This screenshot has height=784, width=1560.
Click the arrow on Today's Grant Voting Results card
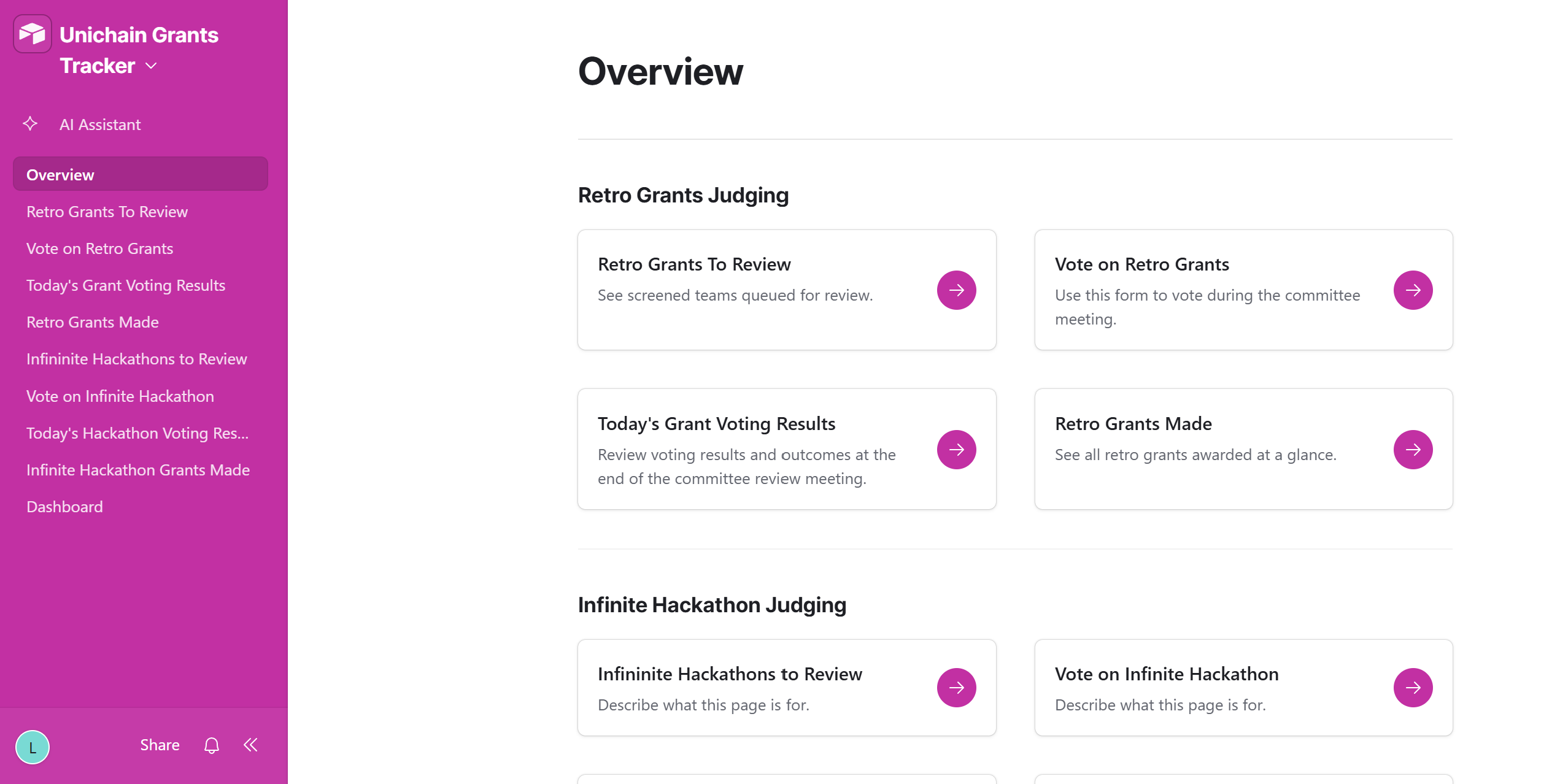tap(956, 450)
